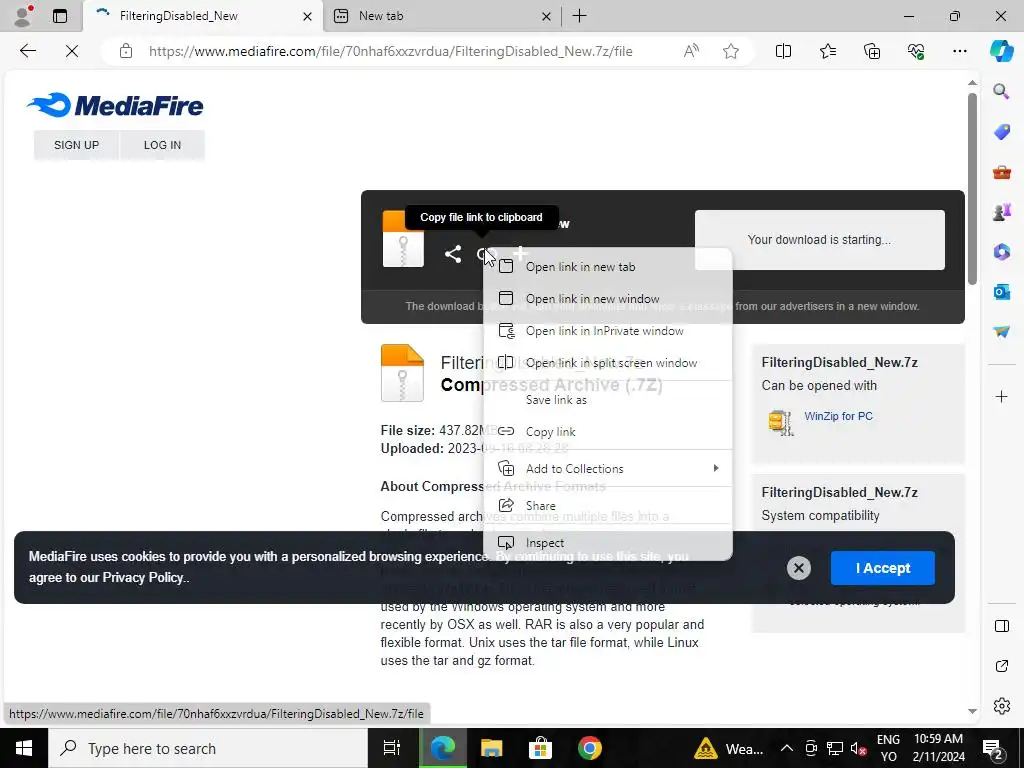
Task: Open sidebar Shopping tag icon
Action: [x=1001, y=132]
